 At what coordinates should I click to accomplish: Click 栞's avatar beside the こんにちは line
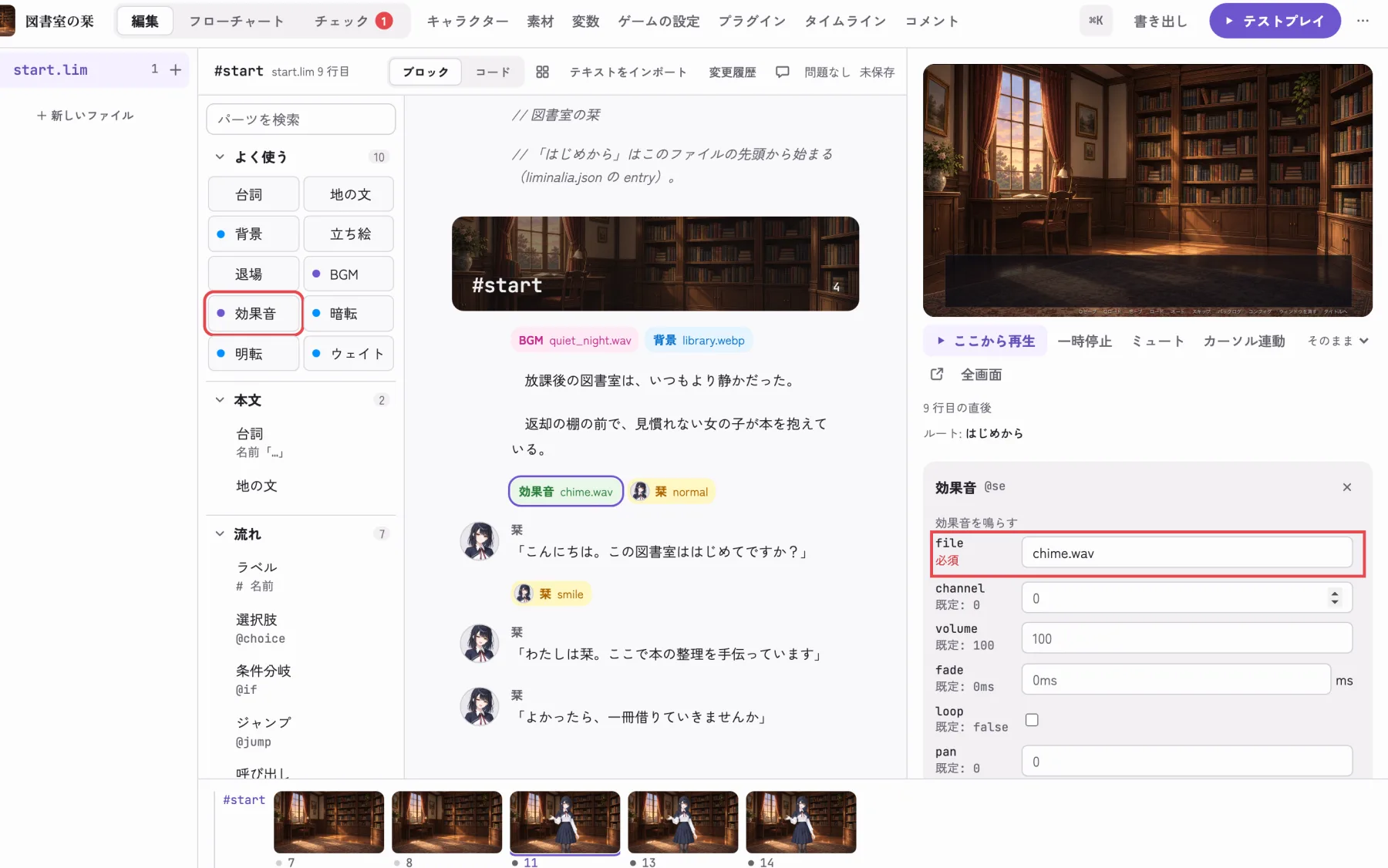coord(480,540)
